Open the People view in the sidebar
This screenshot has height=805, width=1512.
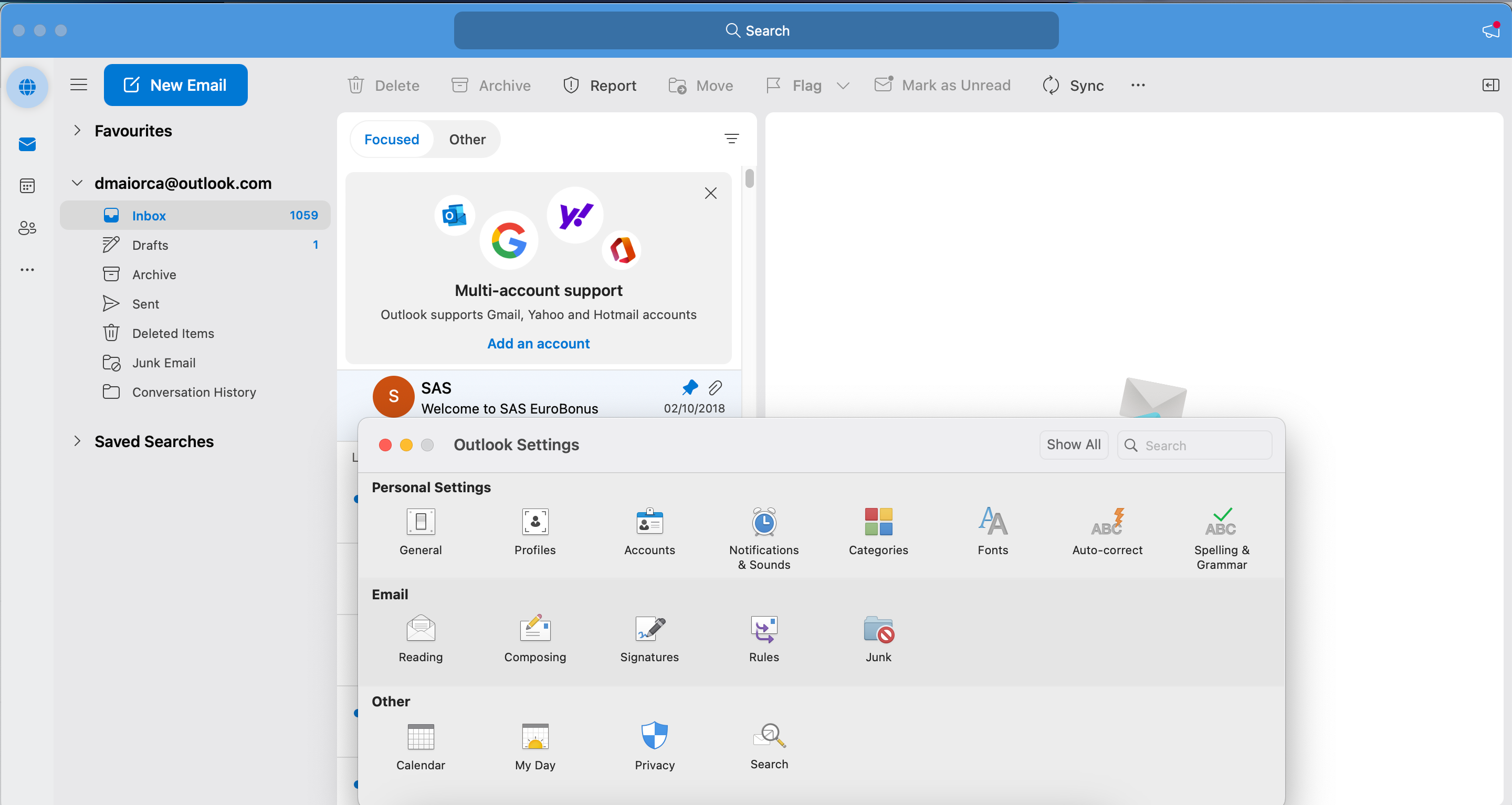tap(27, 228)
